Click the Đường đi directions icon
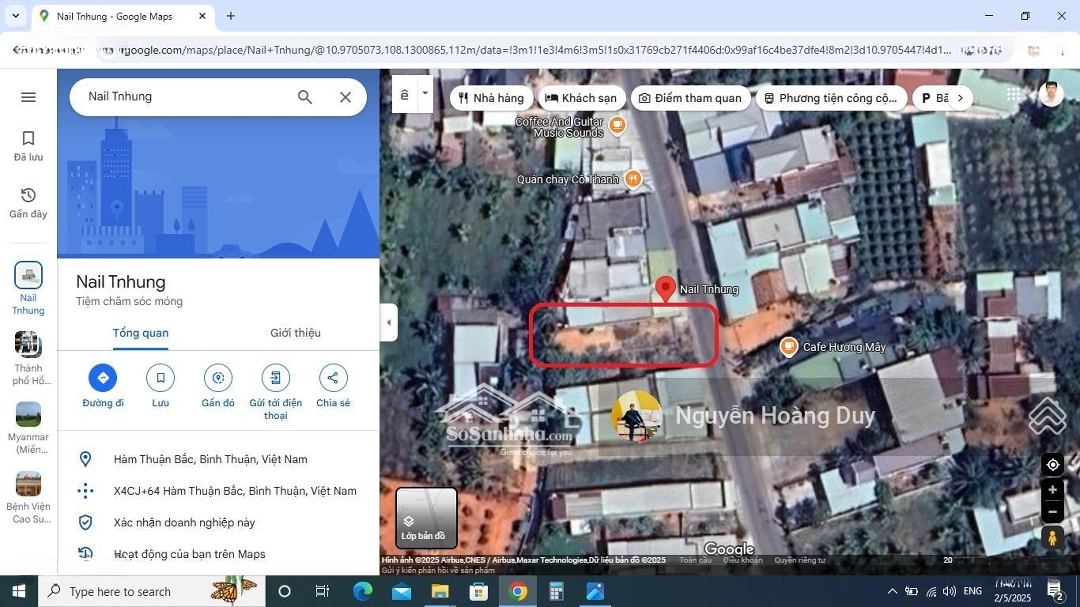This screenshot has height=607, width=1080. coord(103,378)
